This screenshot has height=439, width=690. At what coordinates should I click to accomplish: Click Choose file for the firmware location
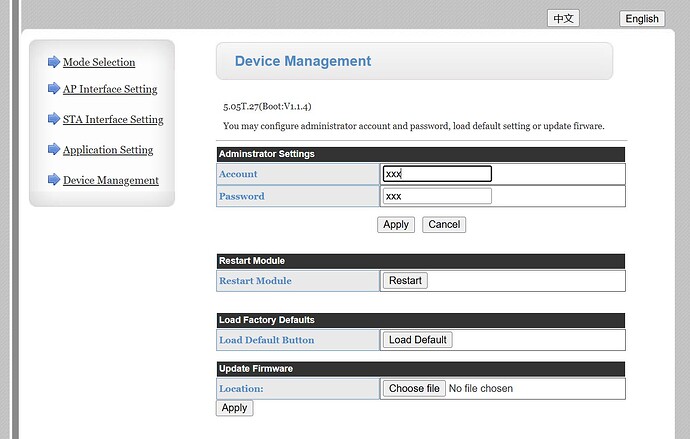(414, 388)
